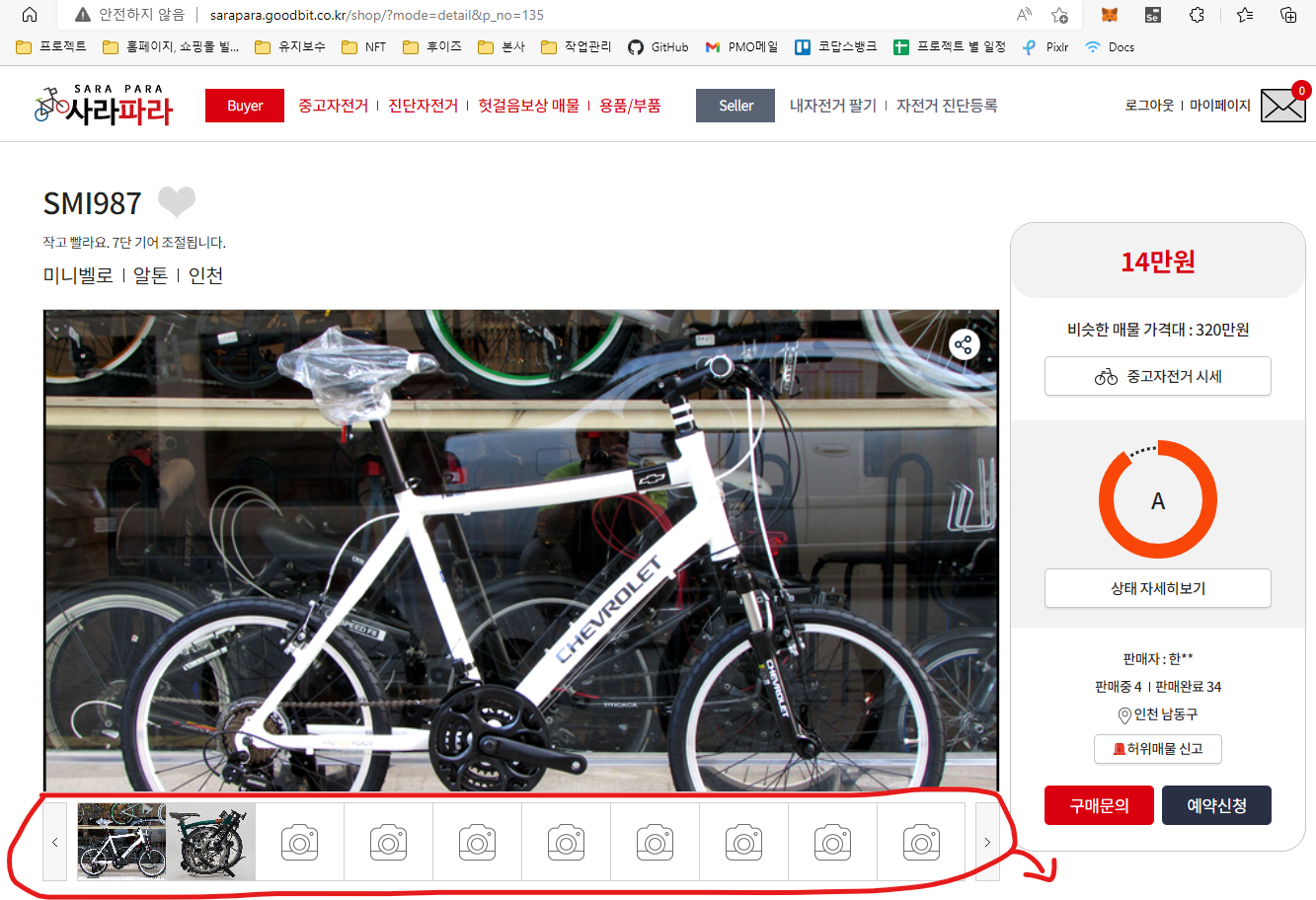Click the 예약신청 button

(1215, 805)
